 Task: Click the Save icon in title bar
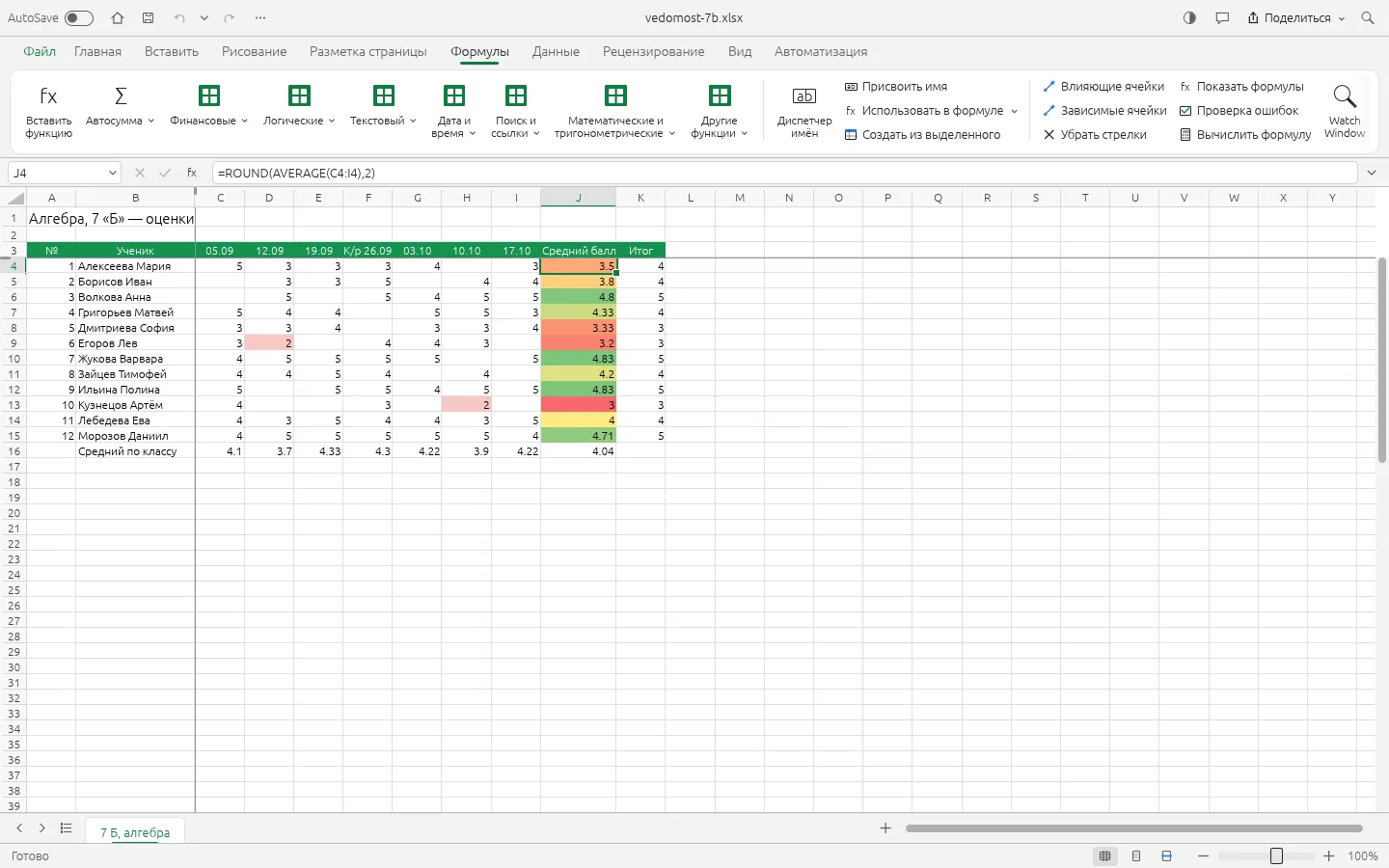pos(148,17)
